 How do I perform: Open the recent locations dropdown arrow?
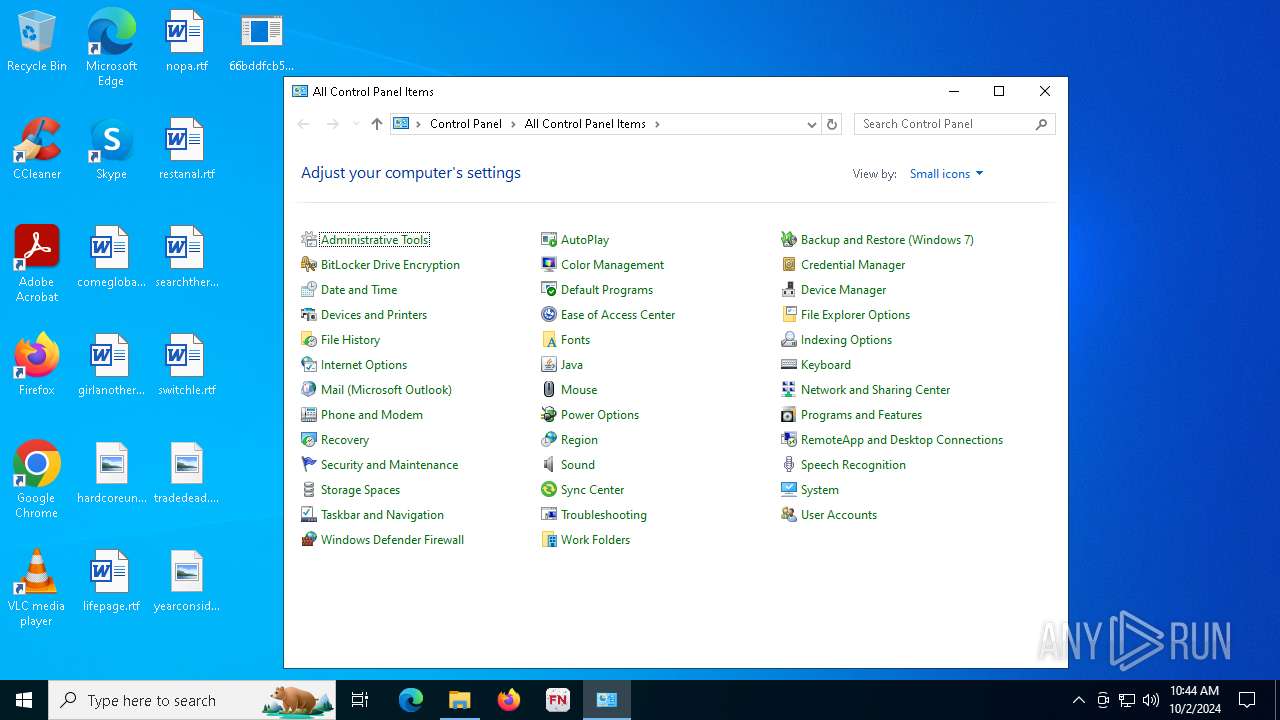355,124
